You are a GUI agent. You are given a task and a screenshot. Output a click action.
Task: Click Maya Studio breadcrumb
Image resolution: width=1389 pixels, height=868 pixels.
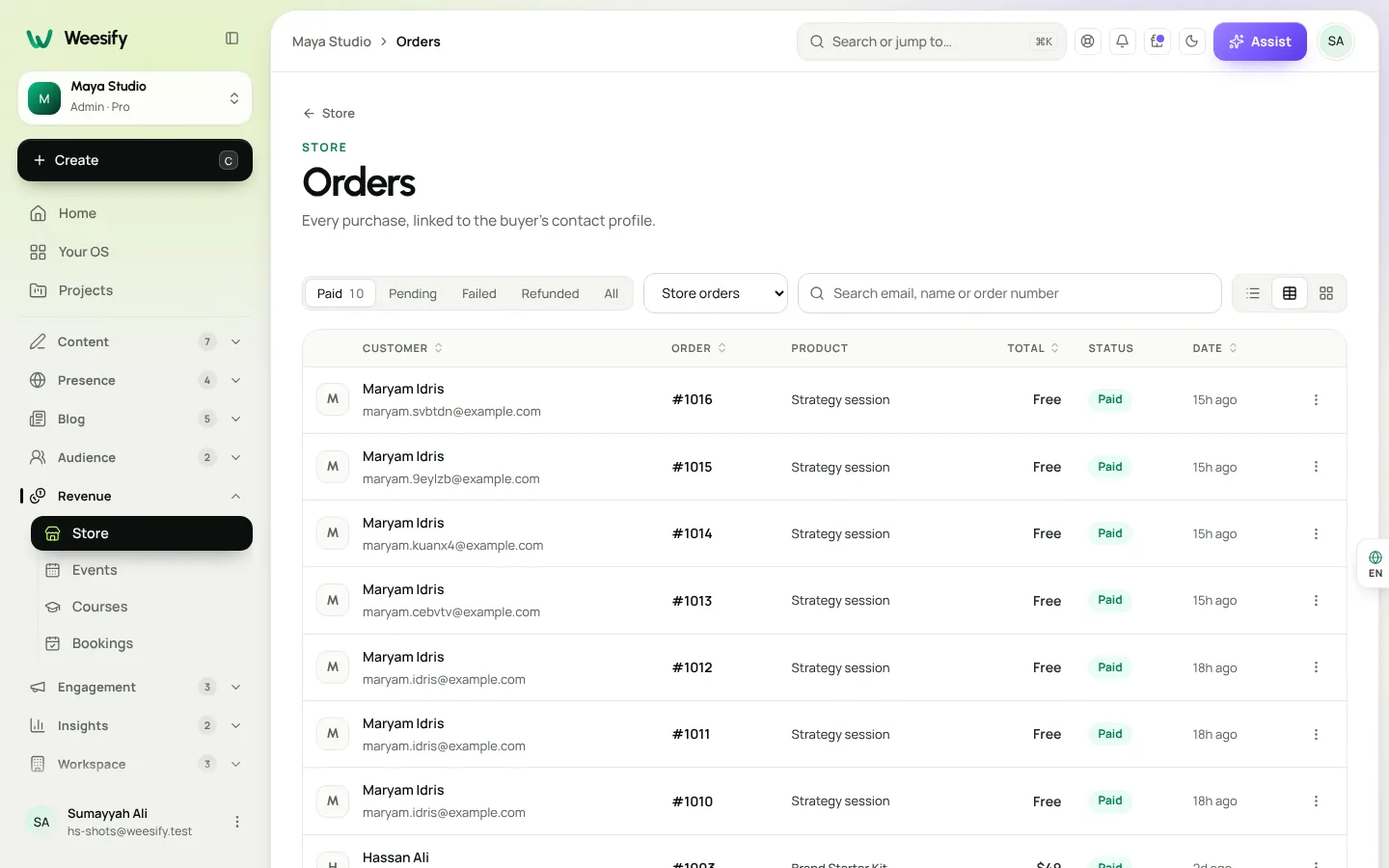pyautogui.click(x=332, y=41)
